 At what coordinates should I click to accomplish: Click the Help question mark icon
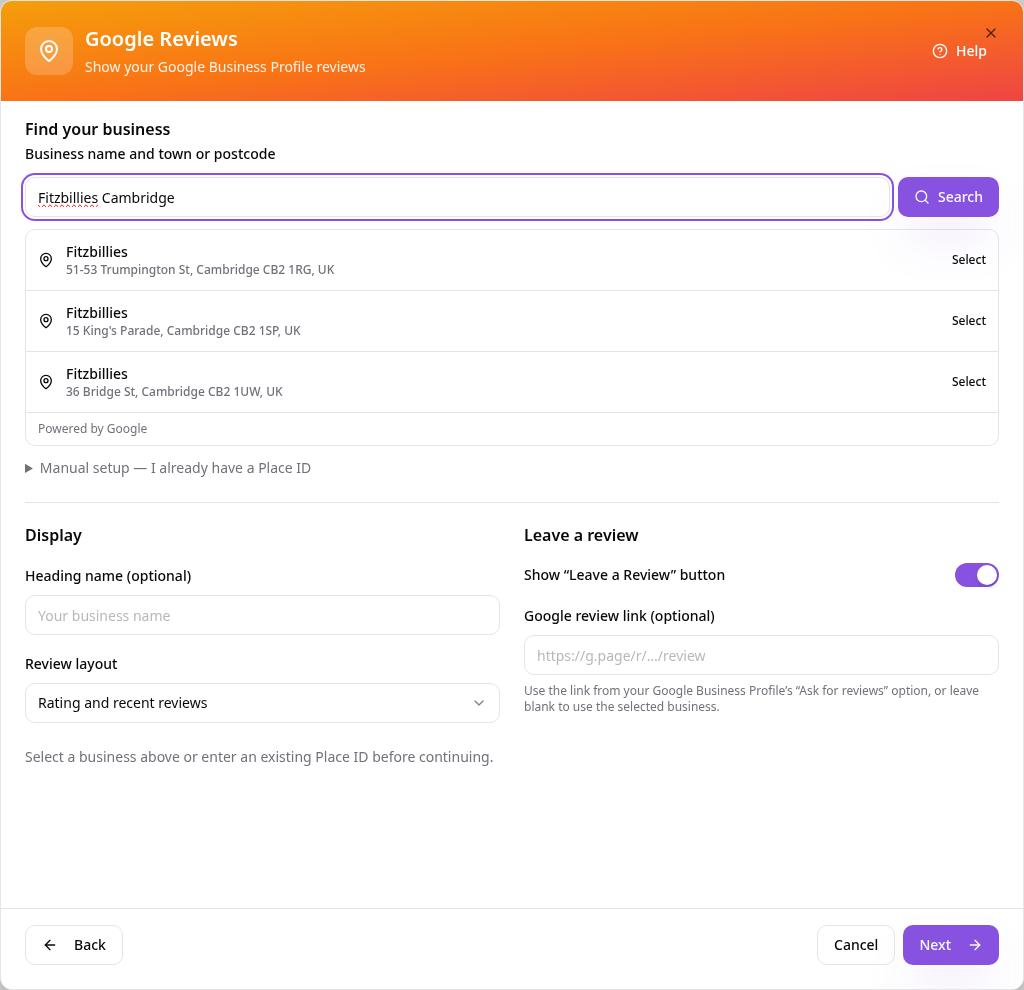click(x=940, y=51)
